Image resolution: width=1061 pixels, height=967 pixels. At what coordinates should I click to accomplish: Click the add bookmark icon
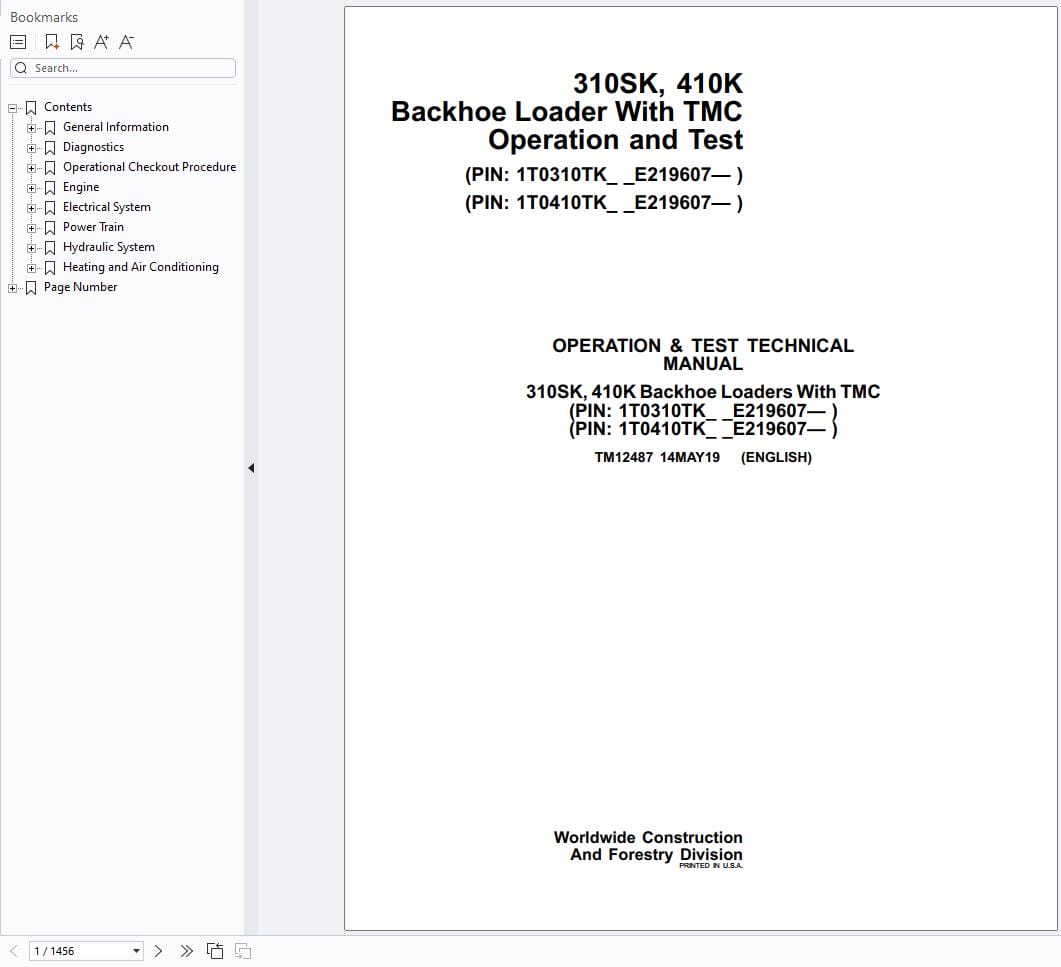(x=51, y=43)
